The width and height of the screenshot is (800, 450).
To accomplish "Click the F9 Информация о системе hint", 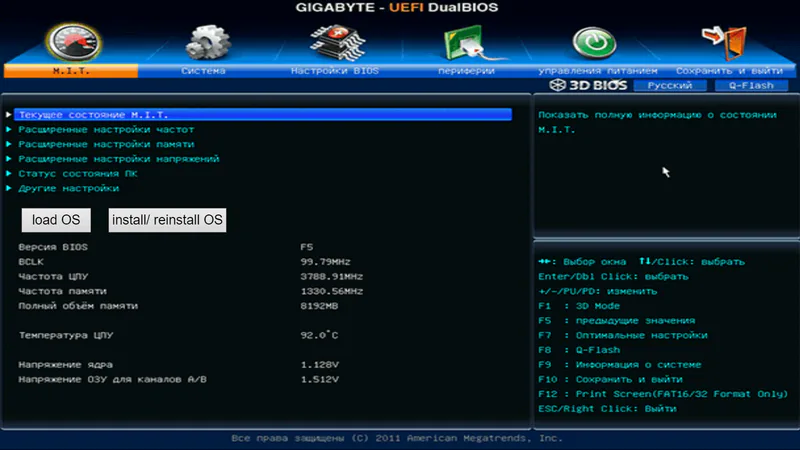I will [620, 365].
